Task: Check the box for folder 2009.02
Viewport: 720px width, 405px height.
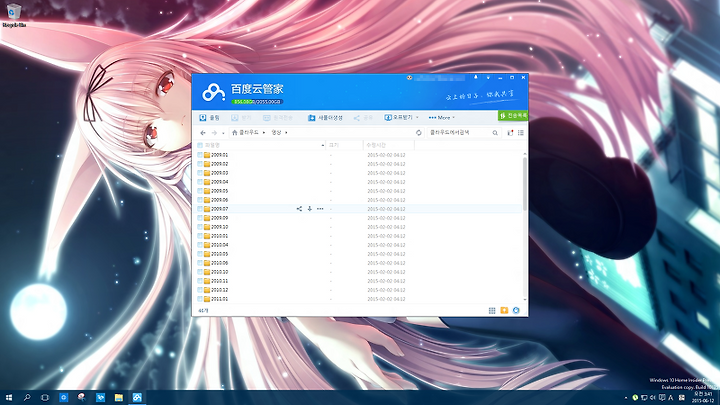Action: click(x=200, y=164)
